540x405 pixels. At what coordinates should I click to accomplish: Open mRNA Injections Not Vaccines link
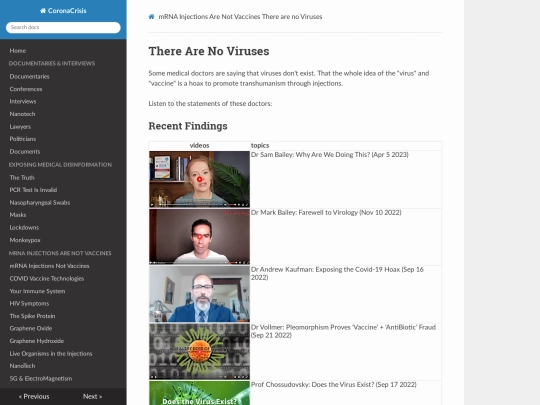pos(49,266)
